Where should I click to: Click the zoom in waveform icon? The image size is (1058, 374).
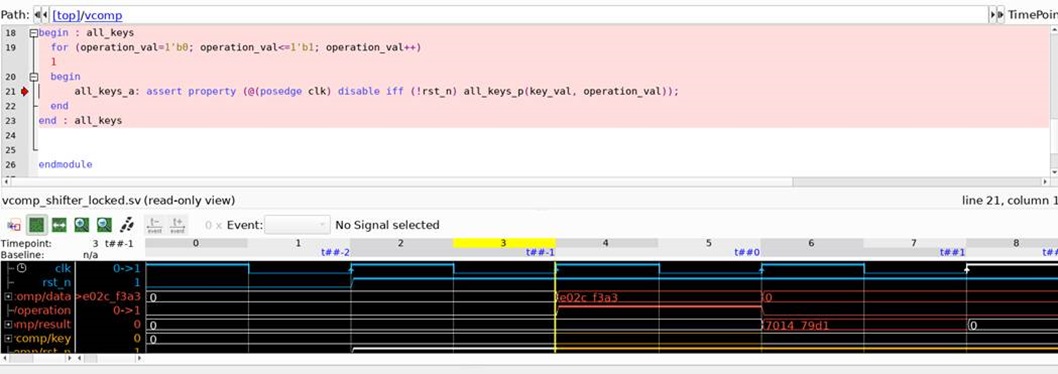pos(81,225)
